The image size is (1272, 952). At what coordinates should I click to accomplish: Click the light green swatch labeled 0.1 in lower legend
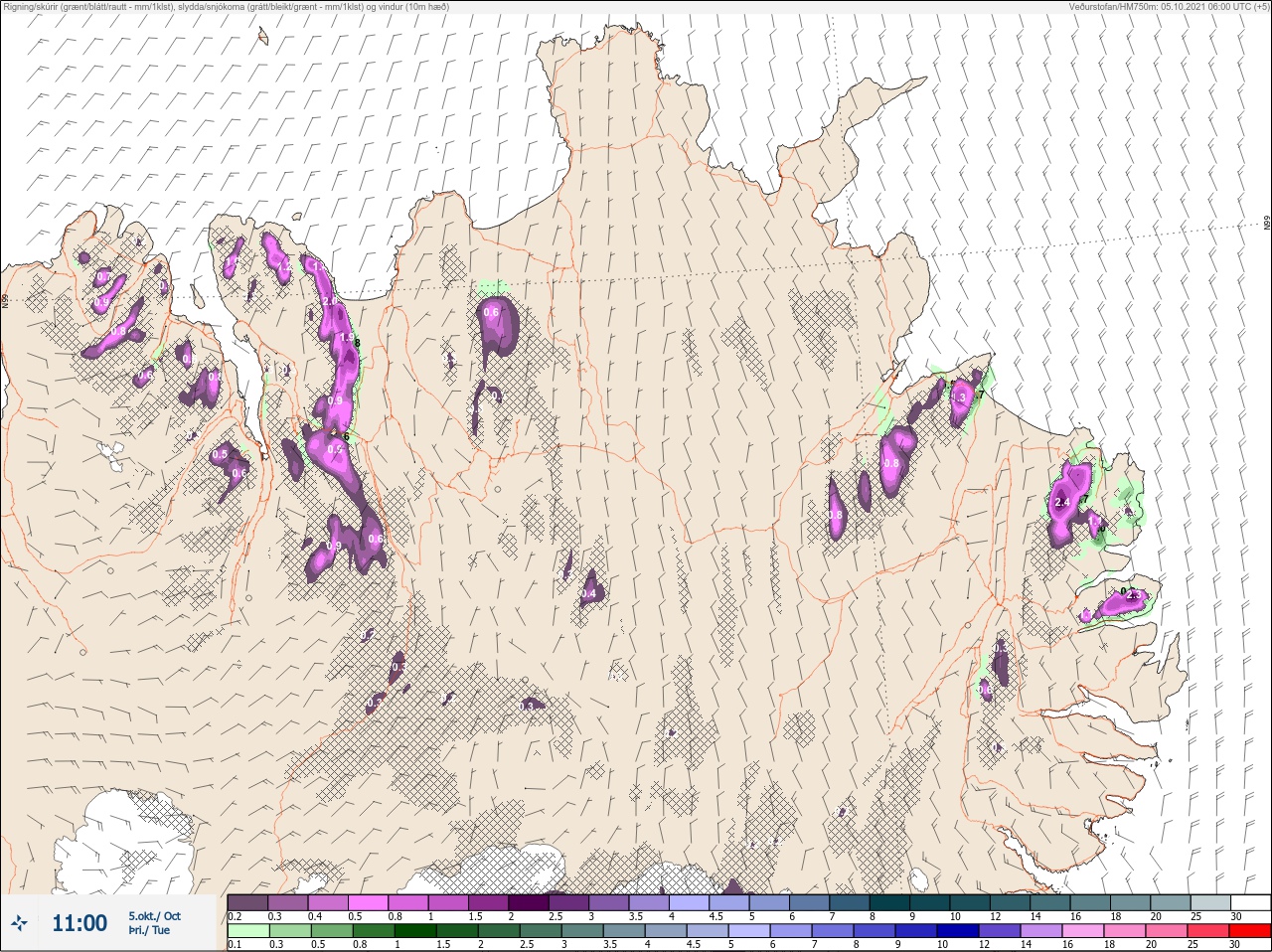click(247, 931)
